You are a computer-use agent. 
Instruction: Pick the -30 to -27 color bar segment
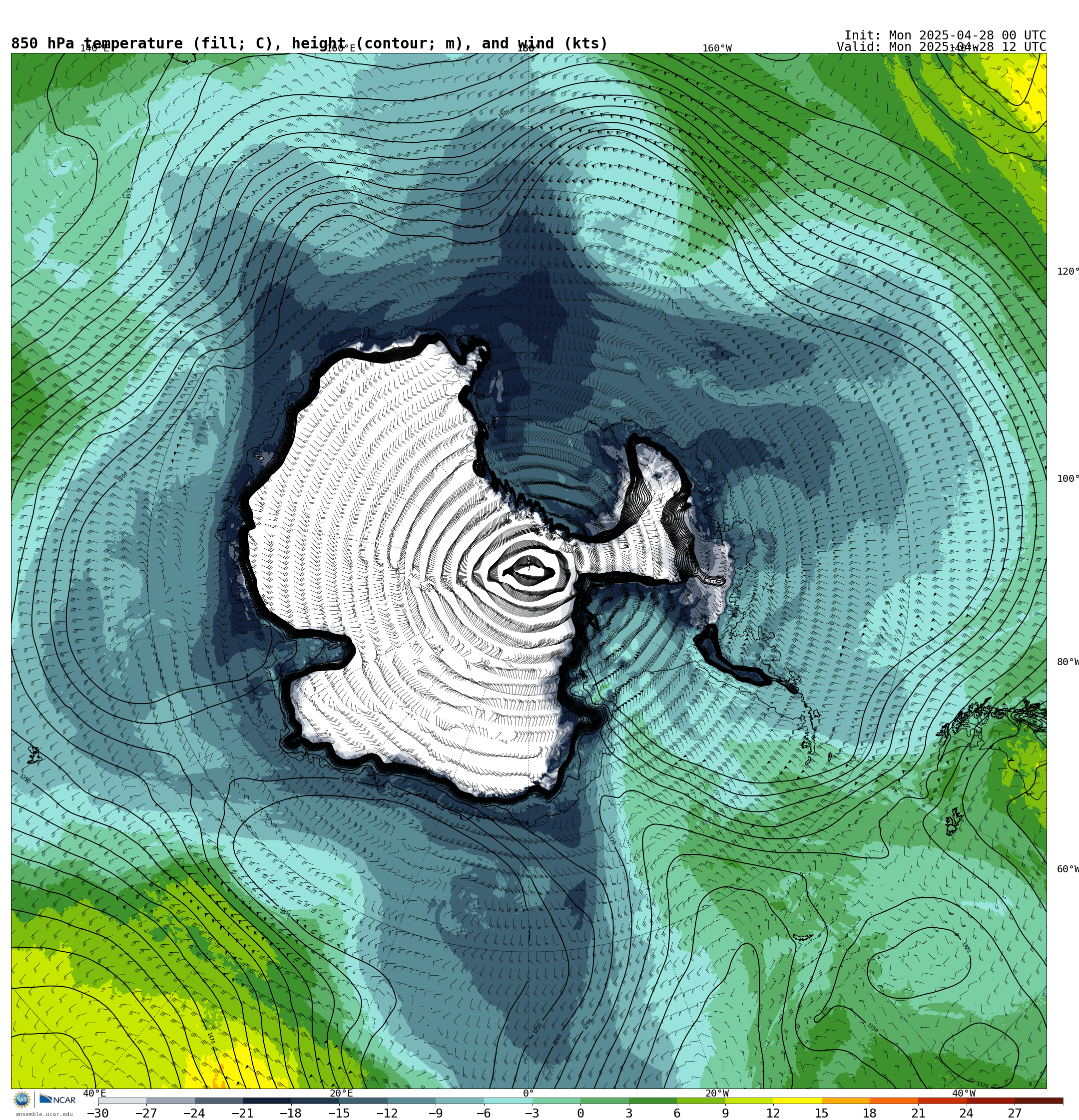click(122, 1101)
